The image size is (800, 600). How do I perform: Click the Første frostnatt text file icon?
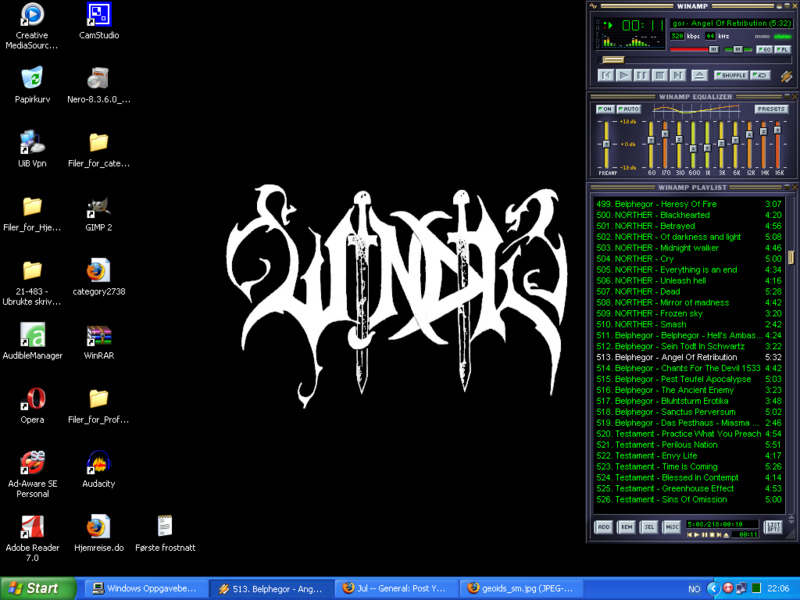(x=165, y=534)
